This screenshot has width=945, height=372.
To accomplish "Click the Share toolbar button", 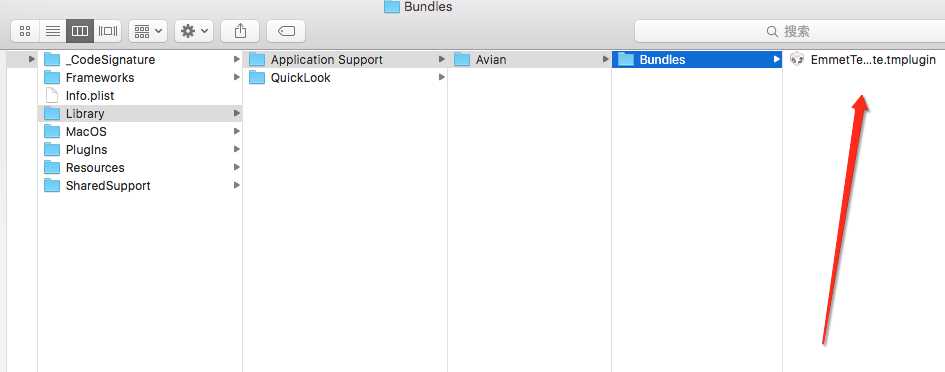I will 240,31.
